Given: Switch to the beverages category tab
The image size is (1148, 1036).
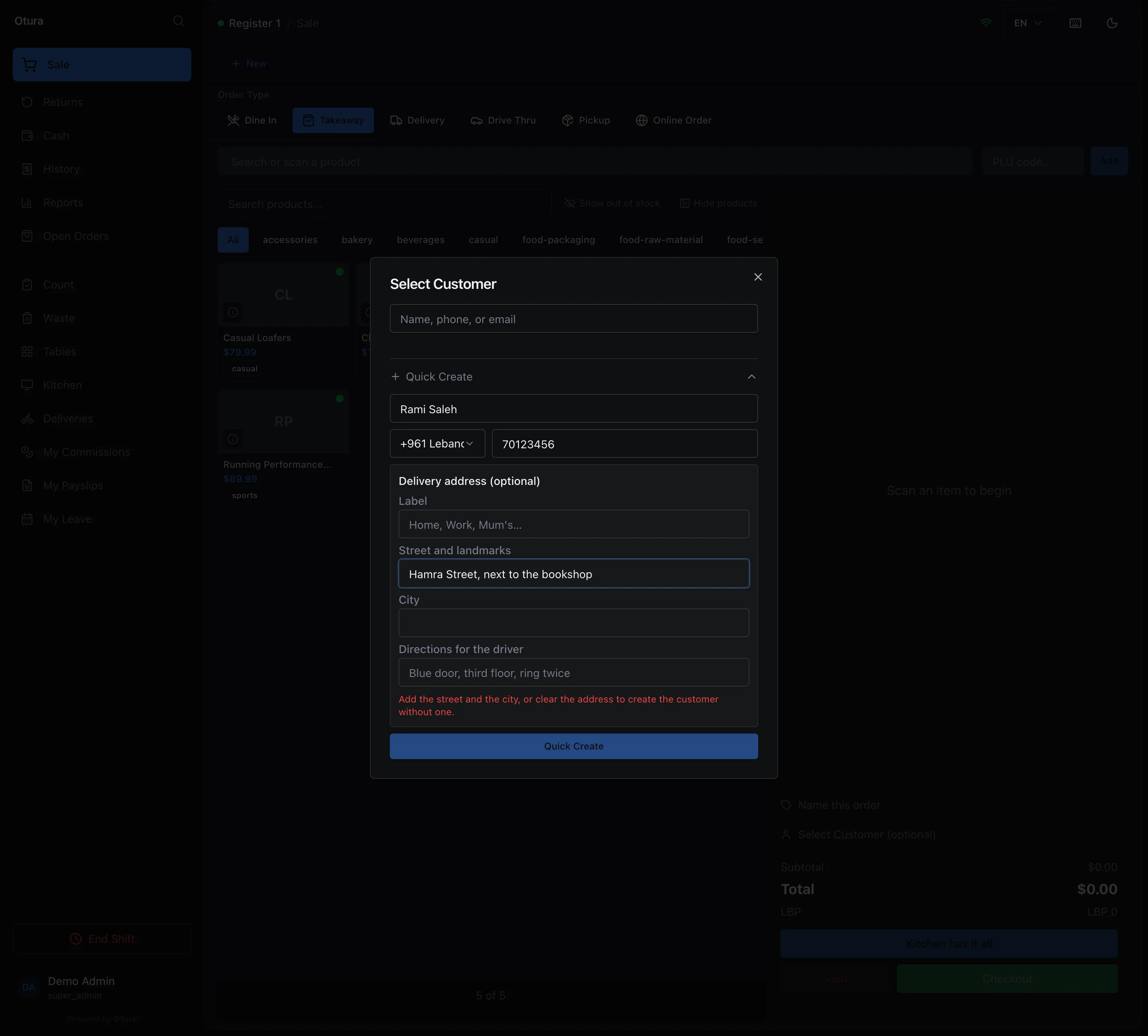Looking at the screenshot, I should [x=421, y=239].
